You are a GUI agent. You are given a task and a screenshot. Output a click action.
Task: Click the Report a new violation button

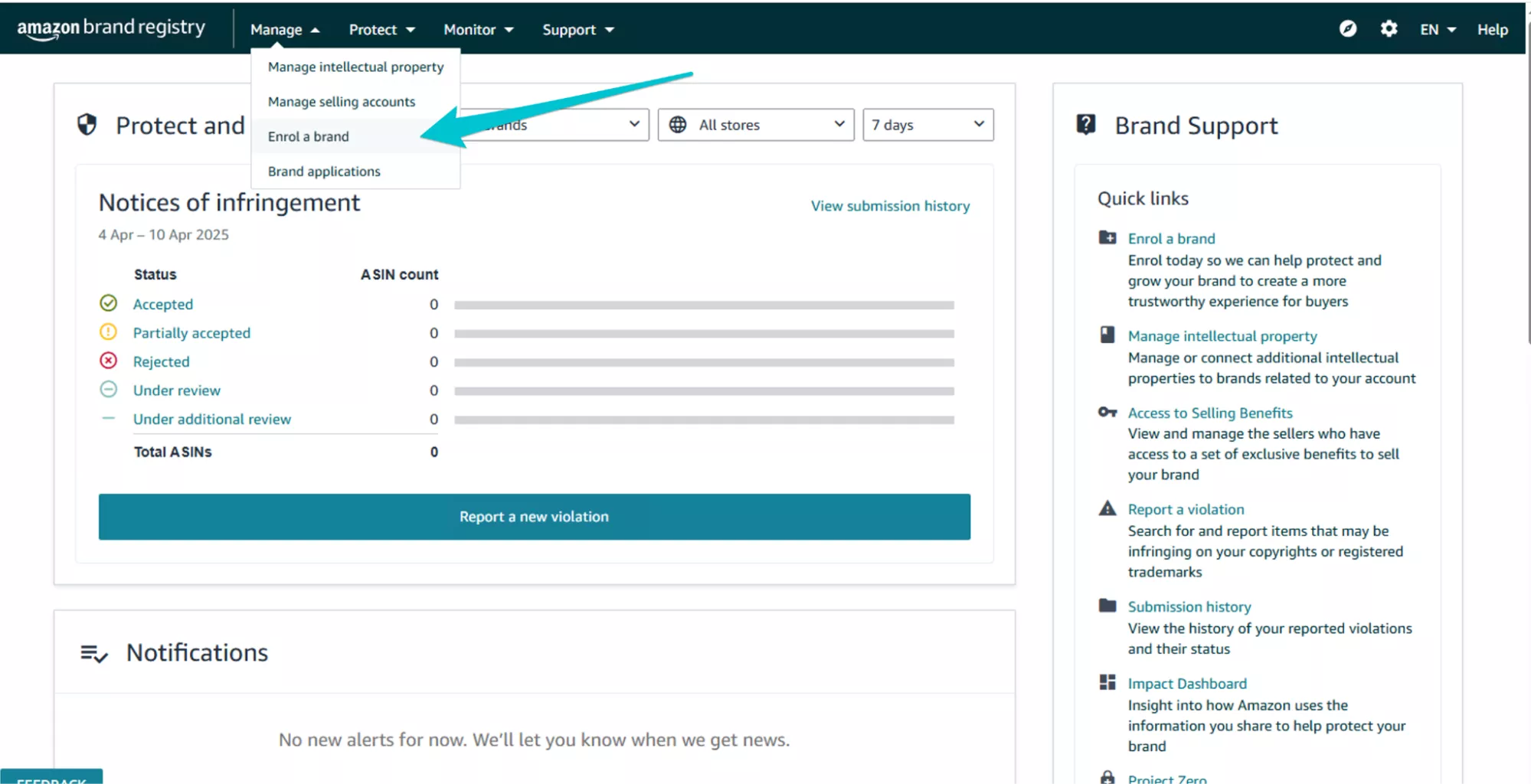point(535,517)
